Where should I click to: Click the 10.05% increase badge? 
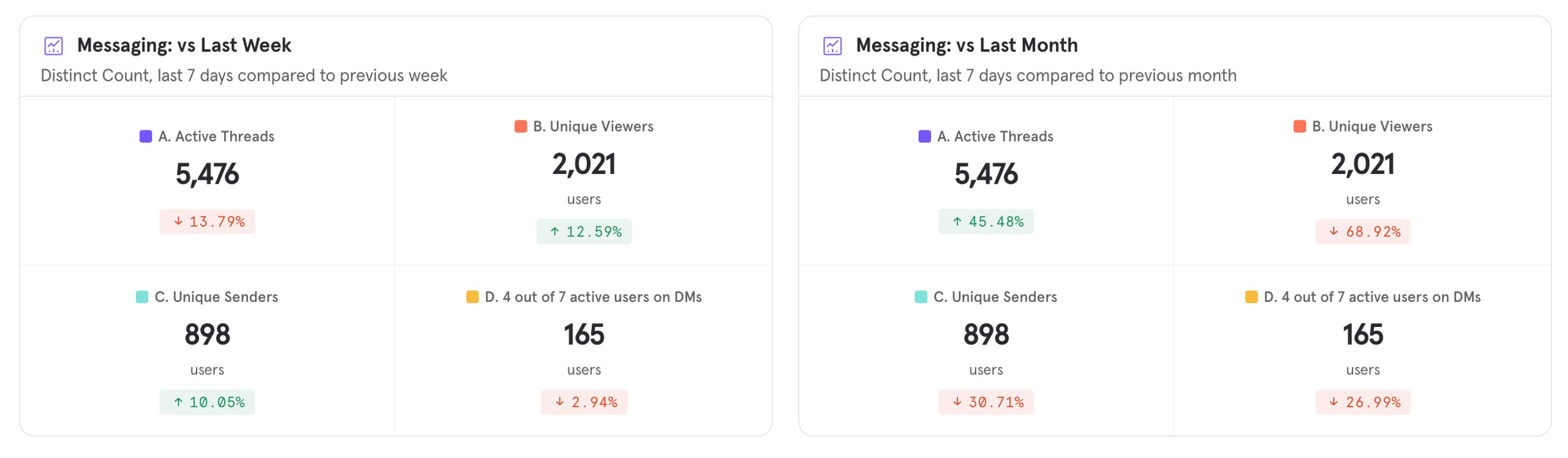pyautogui.click(x=207, y=402)
